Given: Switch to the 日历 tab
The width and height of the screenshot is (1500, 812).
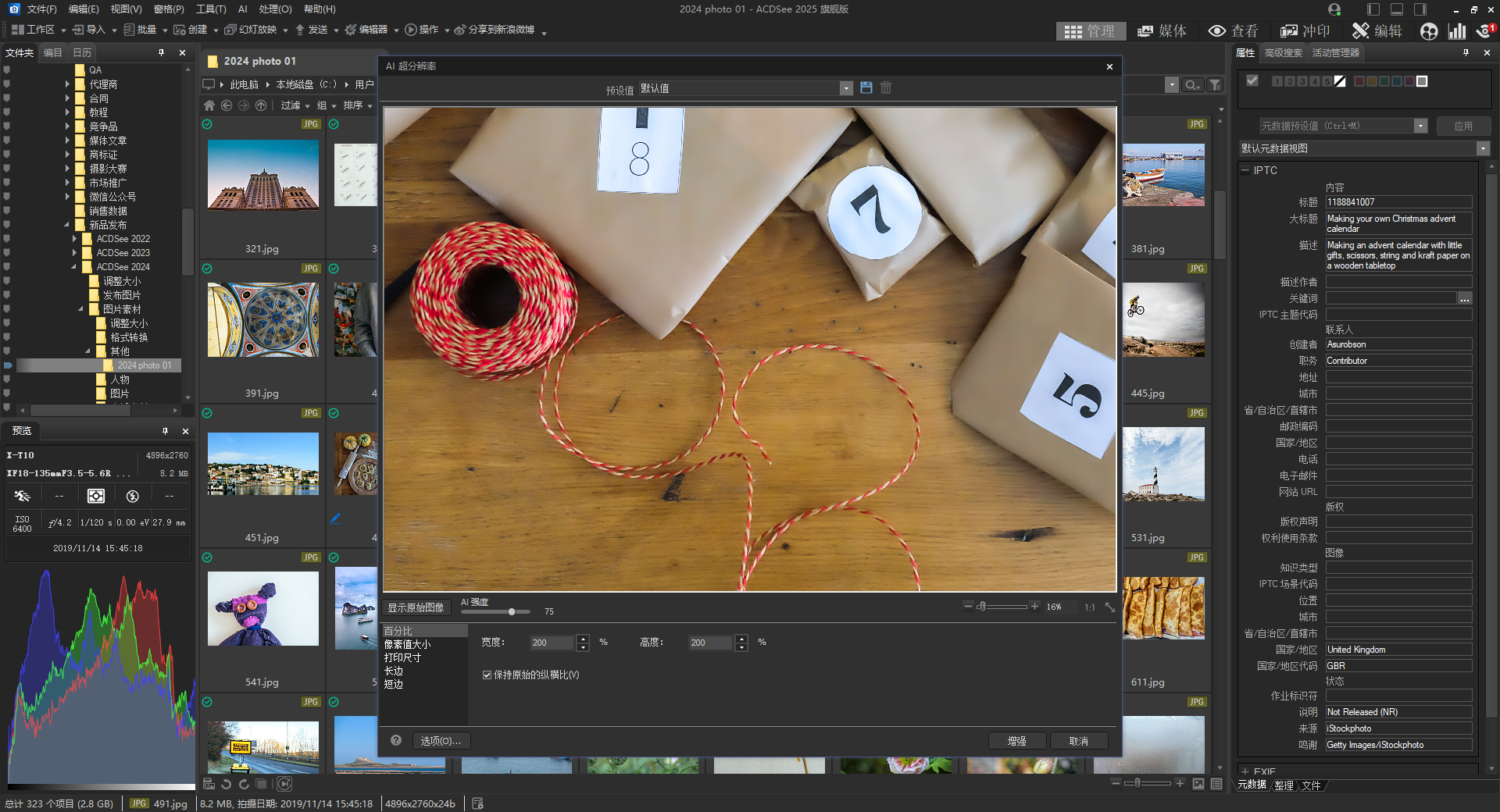Looking at the screenshot, I should (82, 52).
